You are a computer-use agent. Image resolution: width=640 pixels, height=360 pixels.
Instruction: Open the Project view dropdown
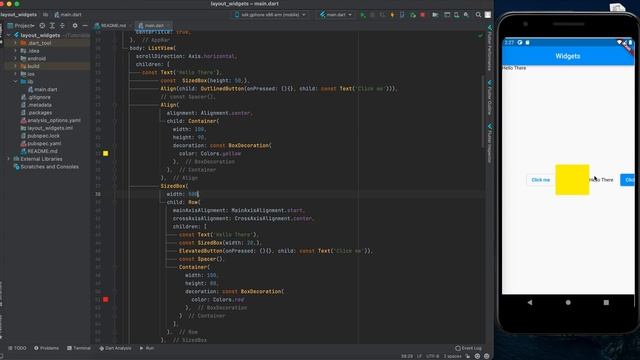pos(21,25)
